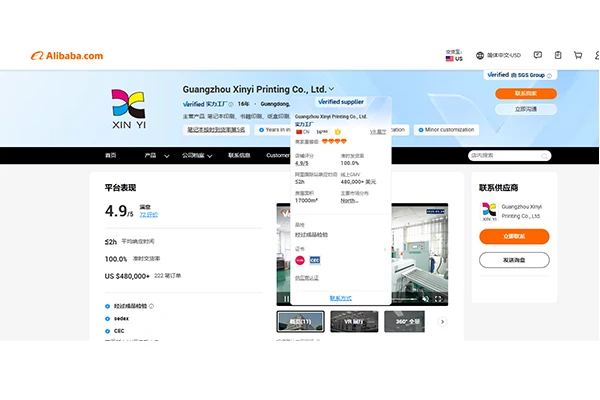Select the first thumbnail labeled (11)
Image resolution: width=600 pixels, height=400 pixels.
pos(300,322)
